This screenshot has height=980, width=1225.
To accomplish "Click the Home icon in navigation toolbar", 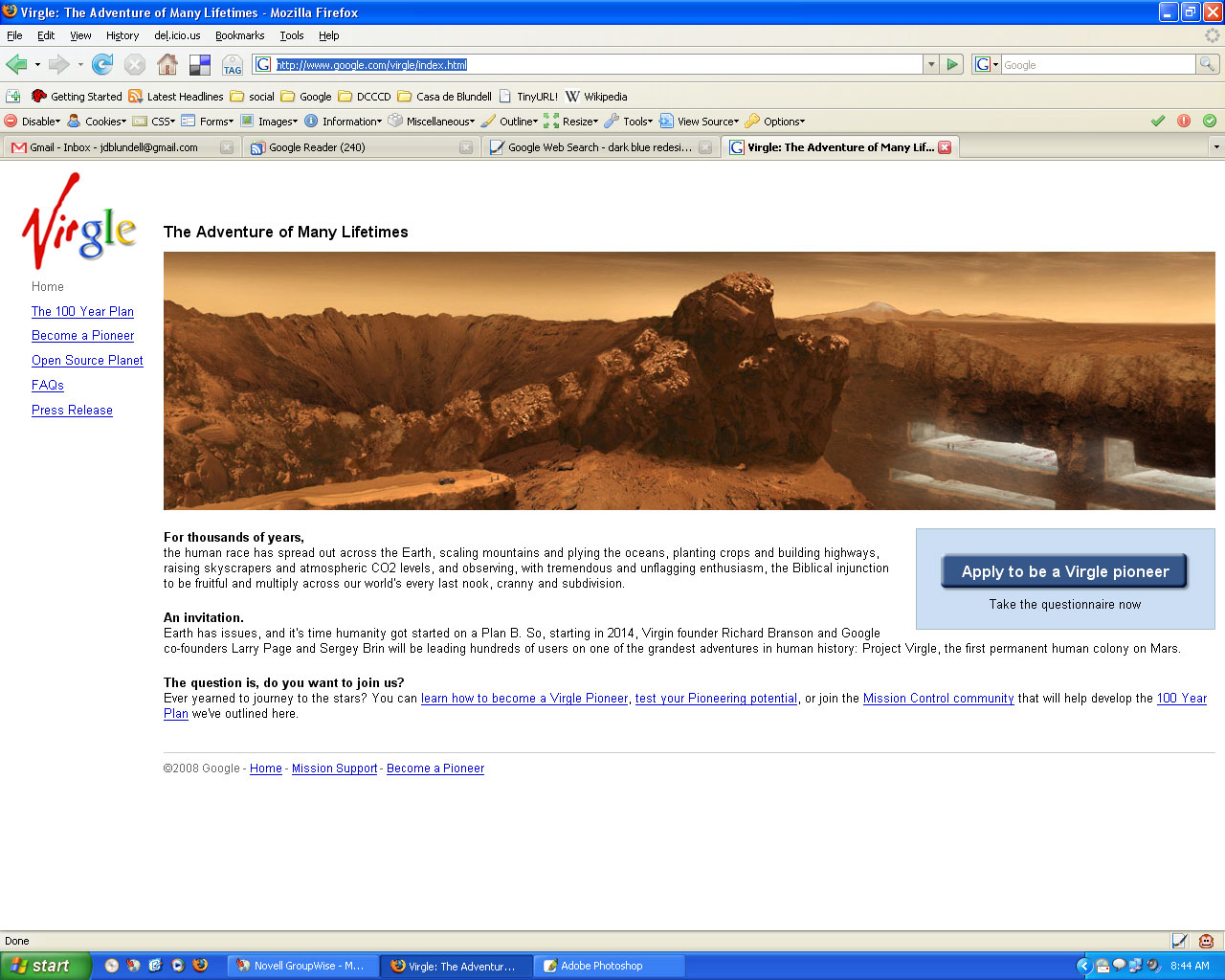I will click(167, 64).
